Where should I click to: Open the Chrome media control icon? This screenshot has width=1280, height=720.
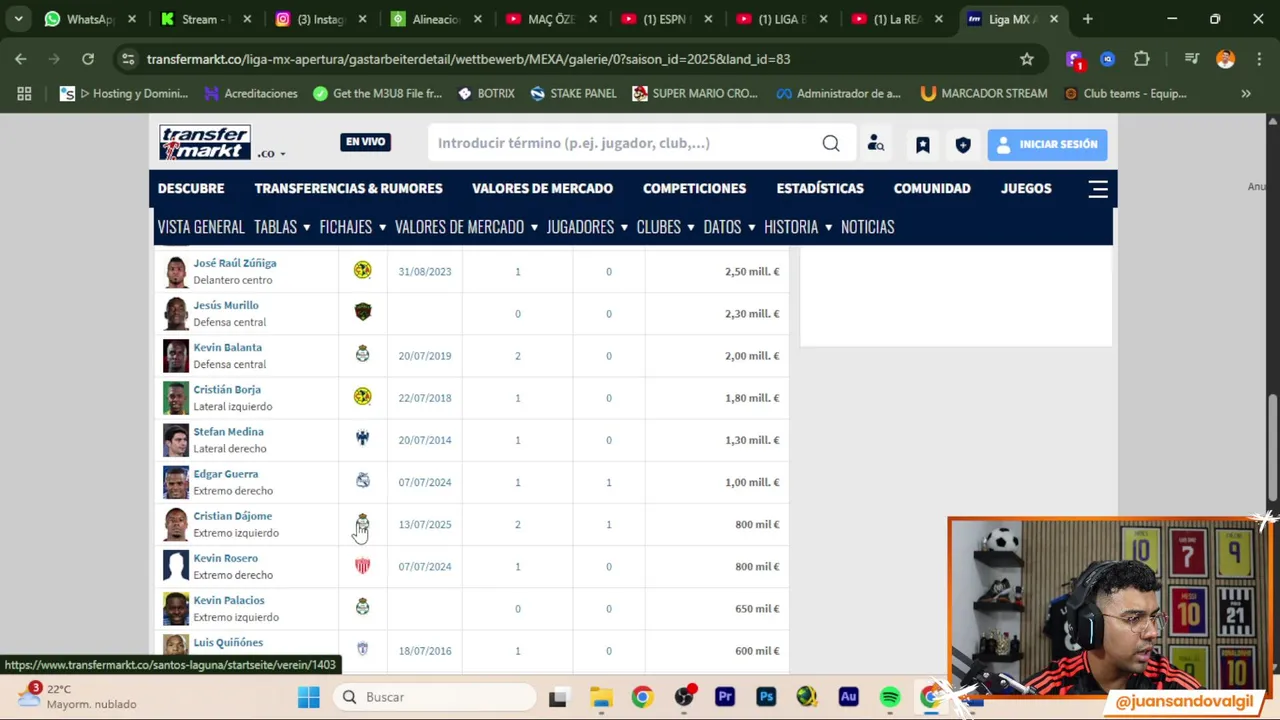[1191, 59]
